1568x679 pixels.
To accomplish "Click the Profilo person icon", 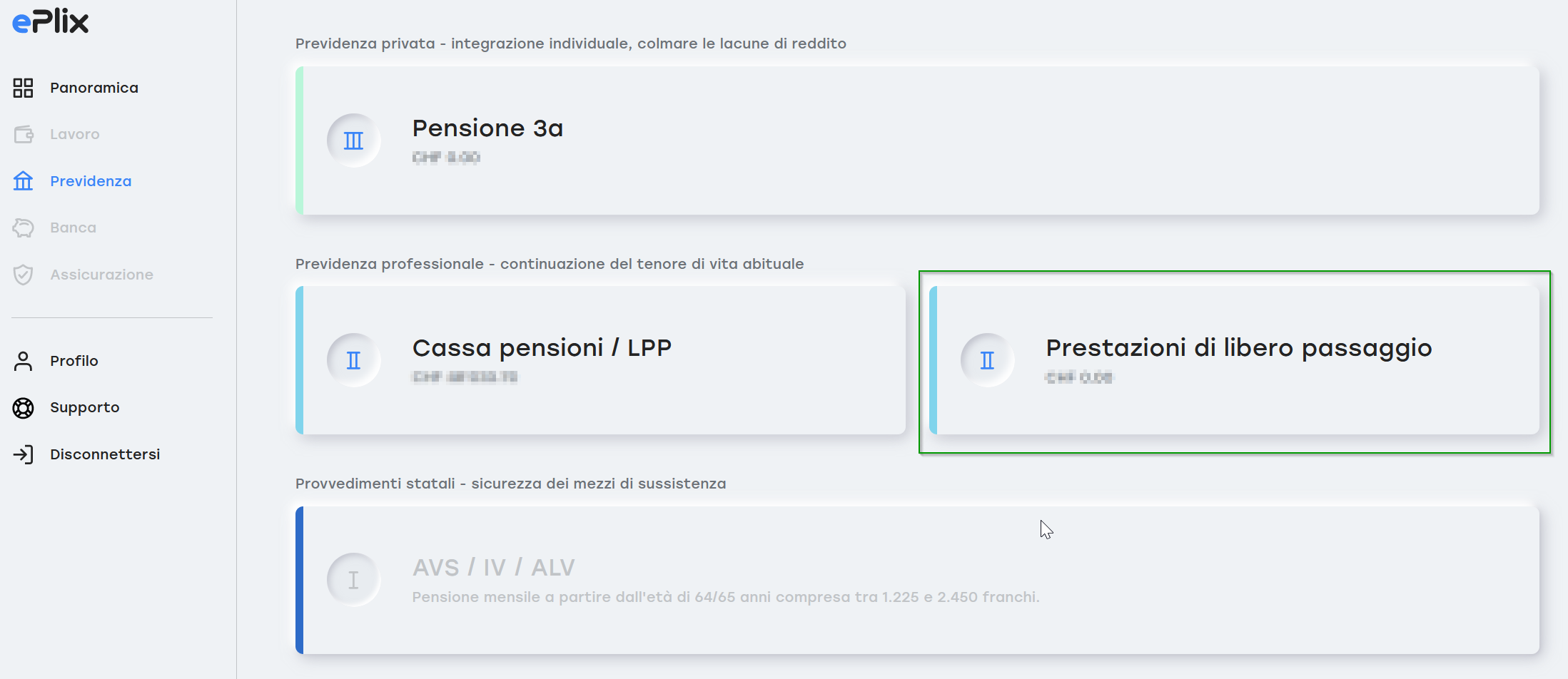I will pyautogui.click(x=23, y=361).
